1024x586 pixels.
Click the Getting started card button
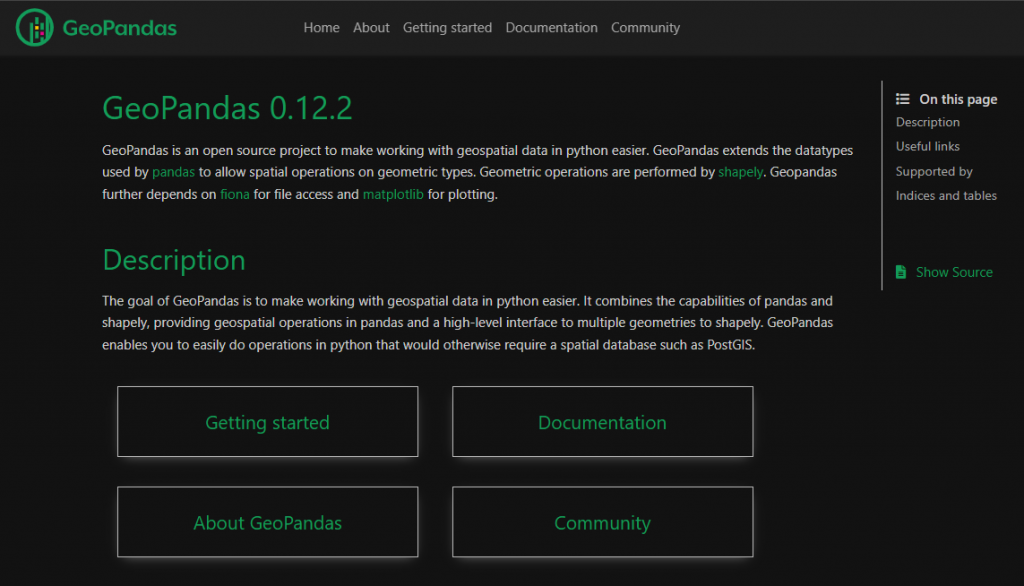click(x=267, y=422)
